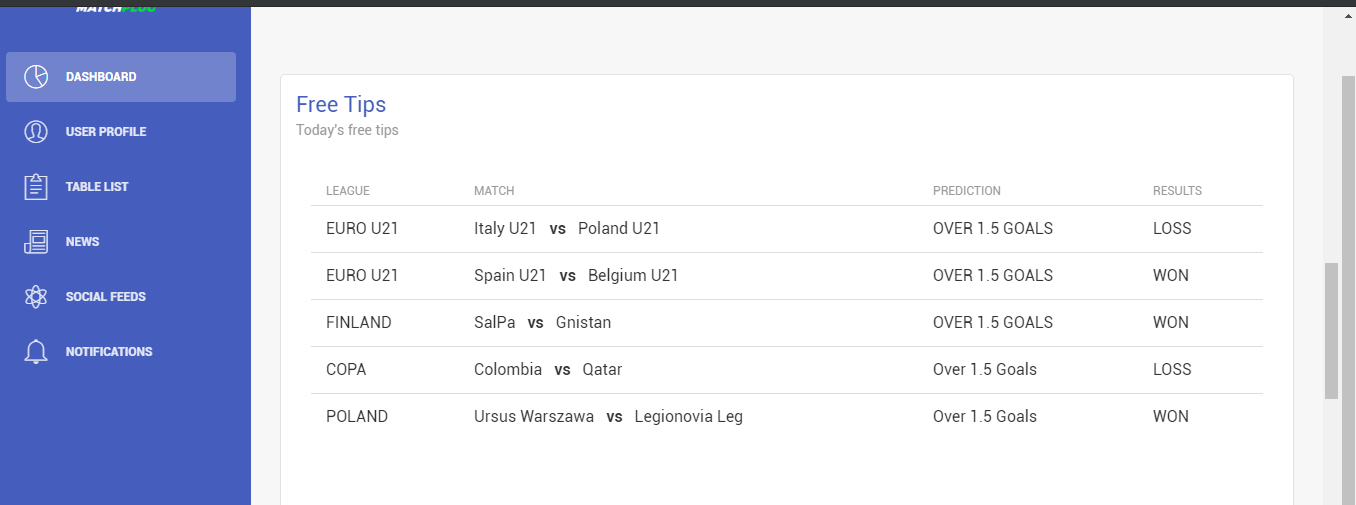The width and height of the screenshot is (1356, 505).
Task: Click the Dashboard pie chart icon
Action: [x=36, y=77]
